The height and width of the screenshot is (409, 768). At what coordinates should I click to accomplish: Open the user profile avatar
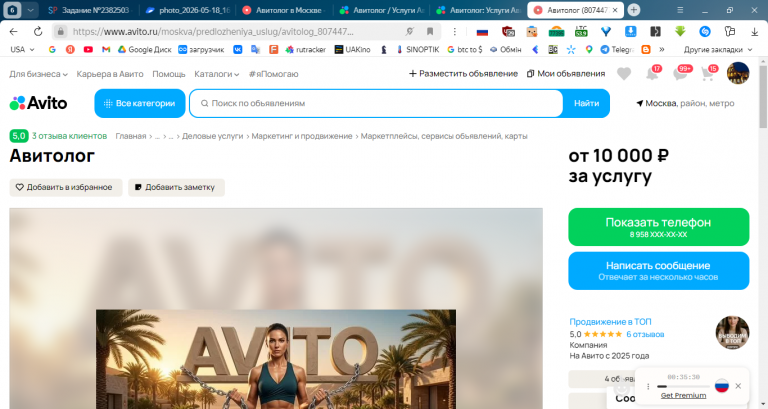click(x=738, y=73)
